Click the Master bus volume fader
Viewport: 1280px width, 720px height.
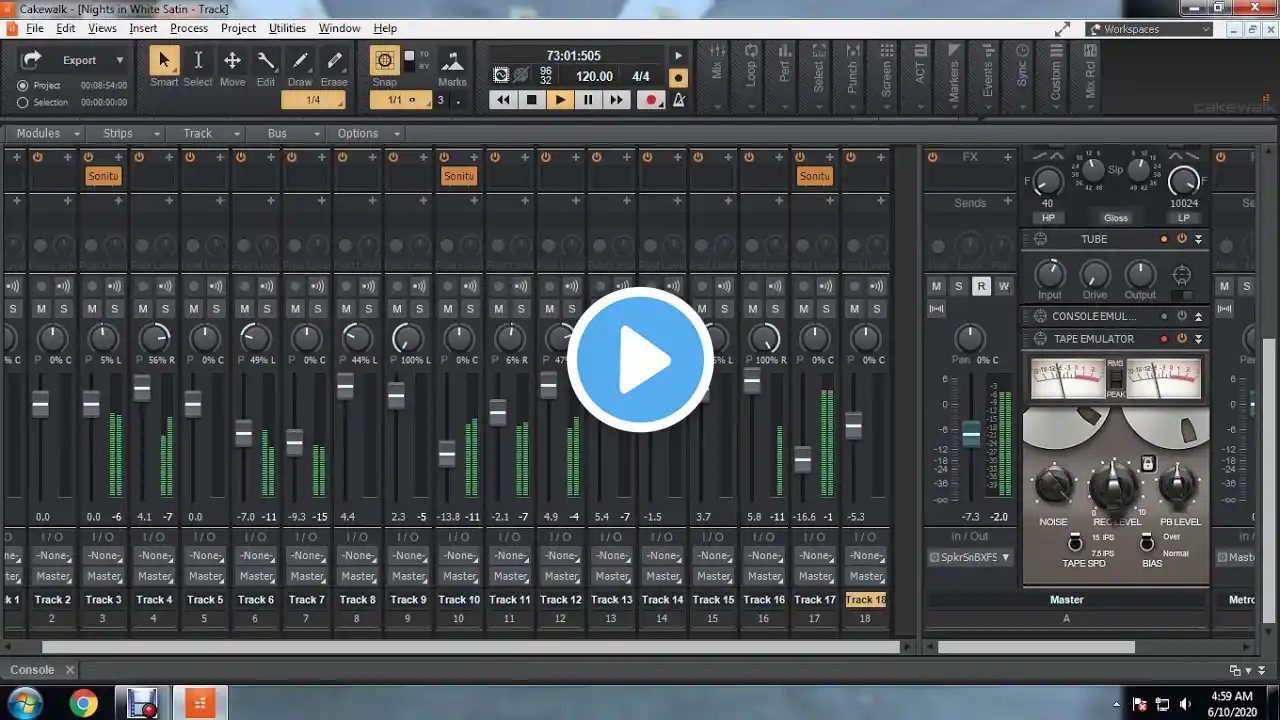pyautogui.click(x=970, y=435)
